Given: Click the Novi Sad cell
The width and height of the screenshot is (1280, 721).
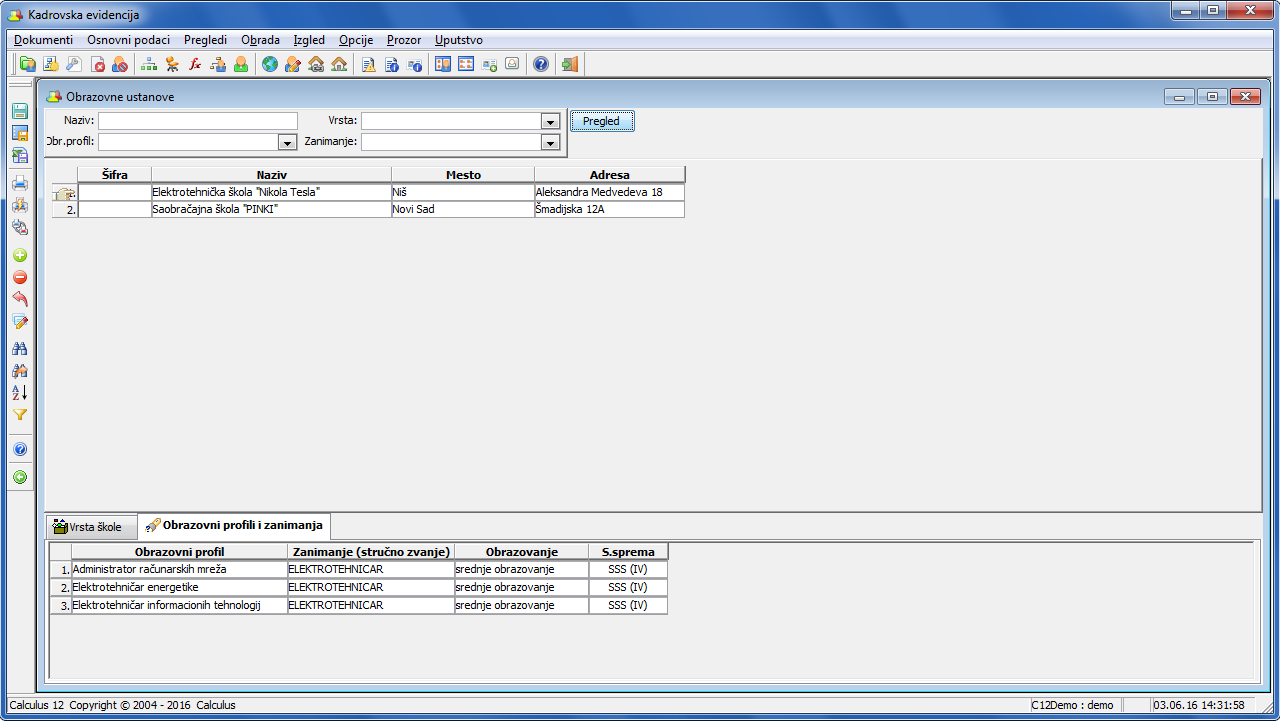Looking at the screenshot, I should [x=463, y=210].
